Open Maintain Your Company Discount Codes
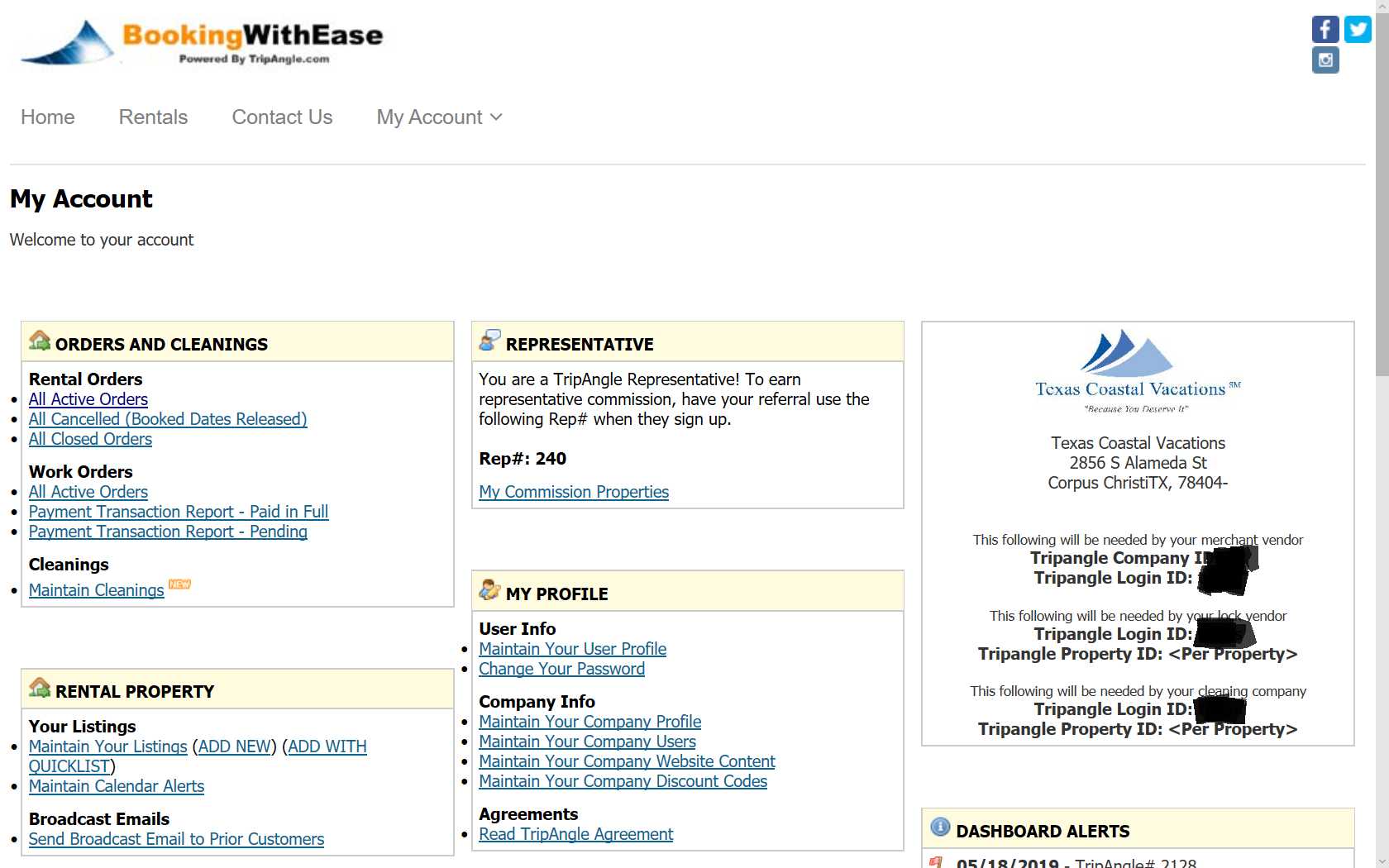Viewport: 1389px width, 868px height. click(x=623, y=781)
